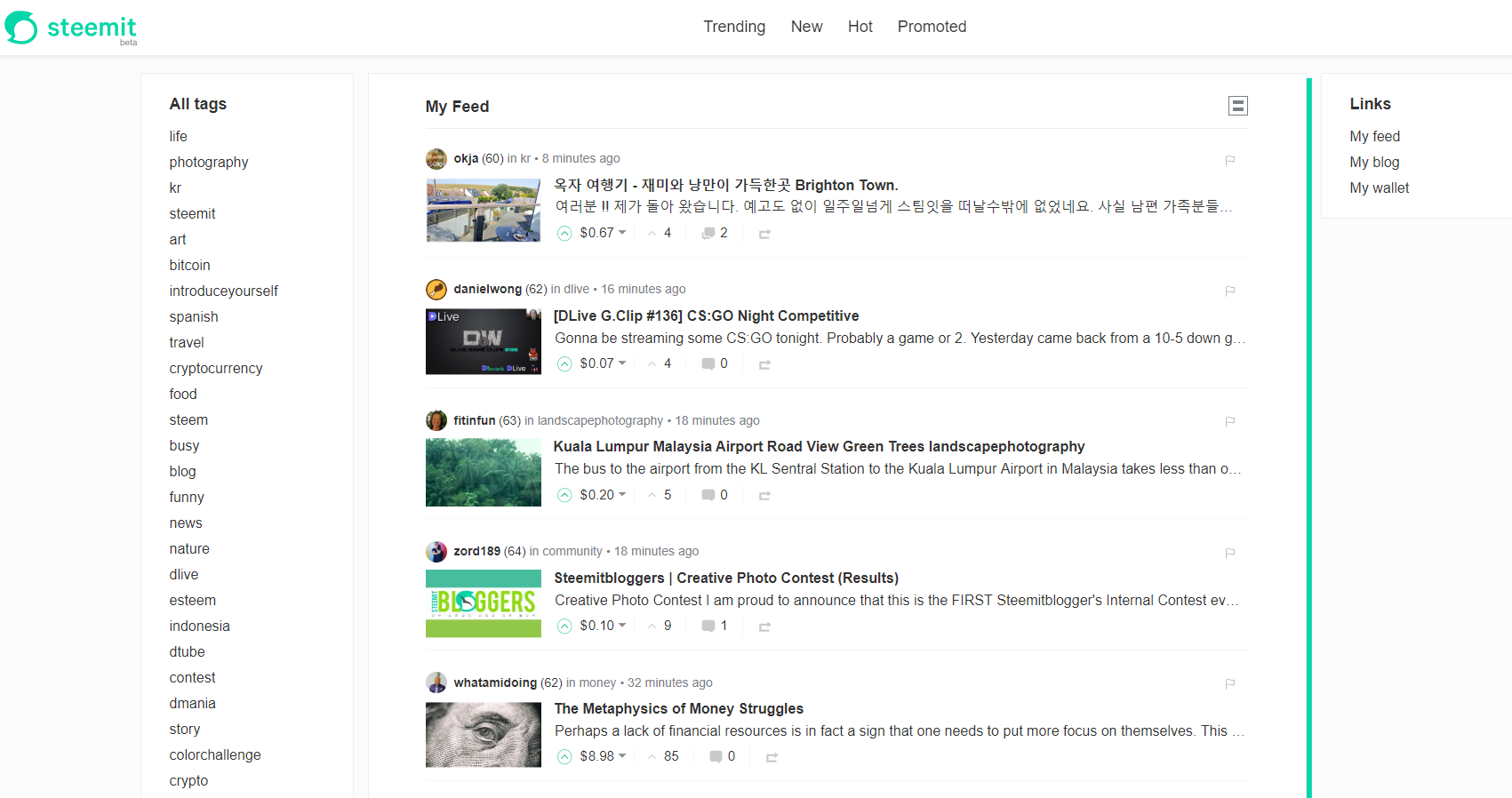Select the cryptocurrency tag
This screenshot has height=798, width=1512.
coord(216,368)
